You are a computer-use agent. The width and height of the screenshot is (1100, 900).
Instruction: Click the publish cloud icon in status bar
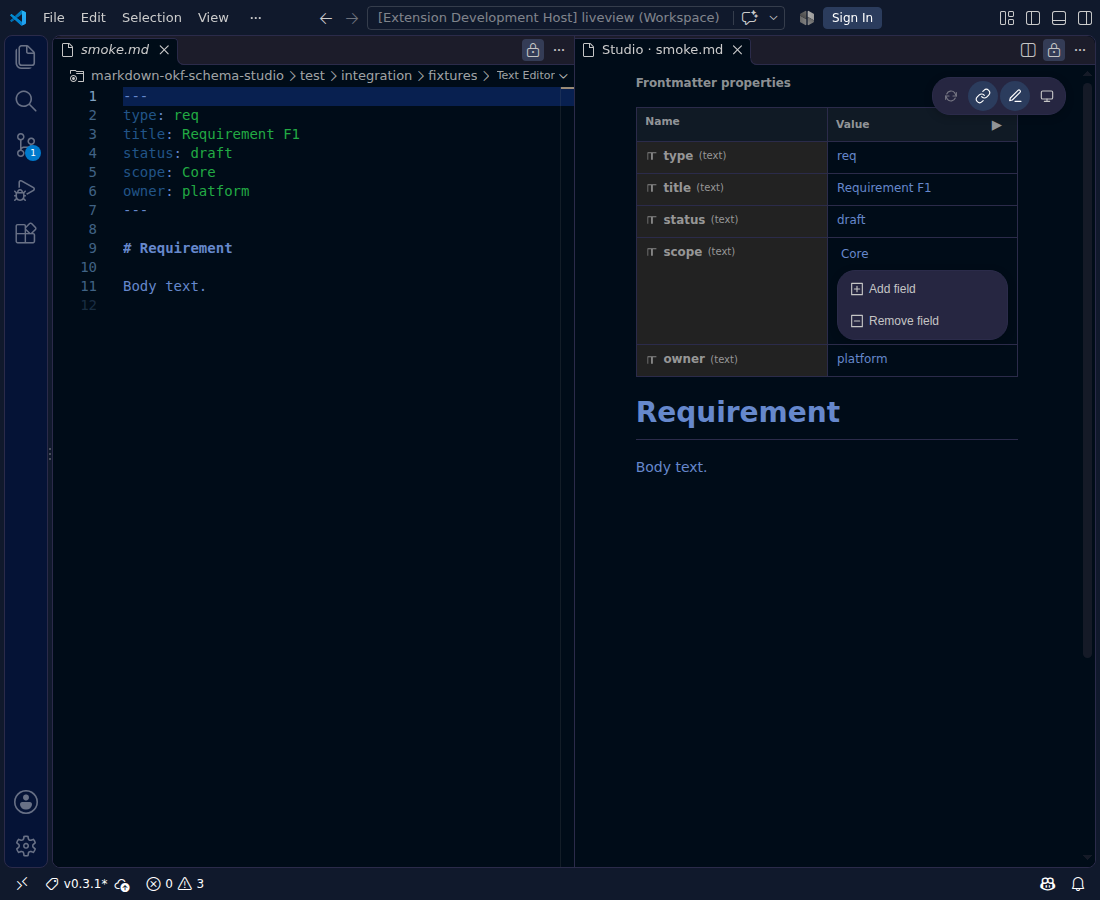122,884
